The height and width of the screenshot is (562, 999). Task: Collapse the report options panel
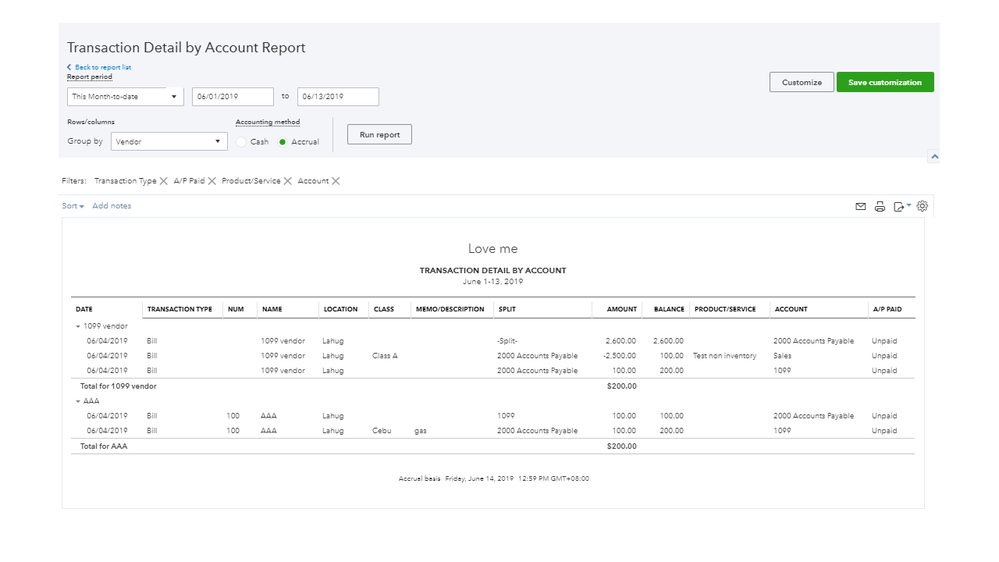(933, 157)
